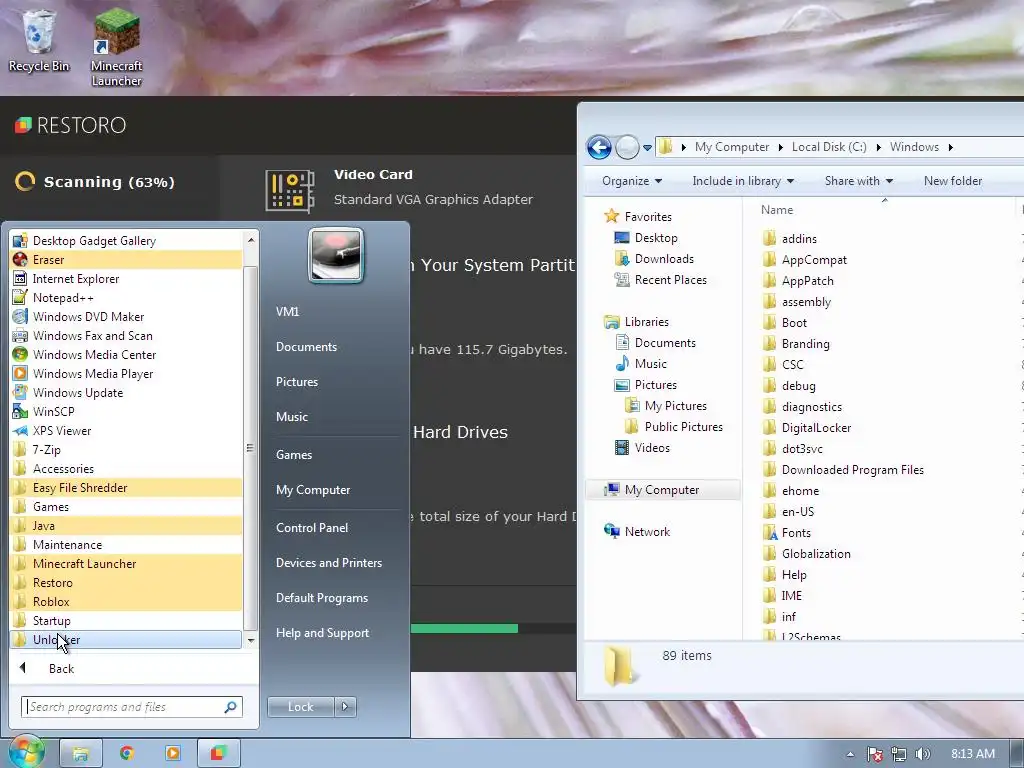
Task: Launch Google Chrome from the taskbar
Action: (x=127, y=753)
